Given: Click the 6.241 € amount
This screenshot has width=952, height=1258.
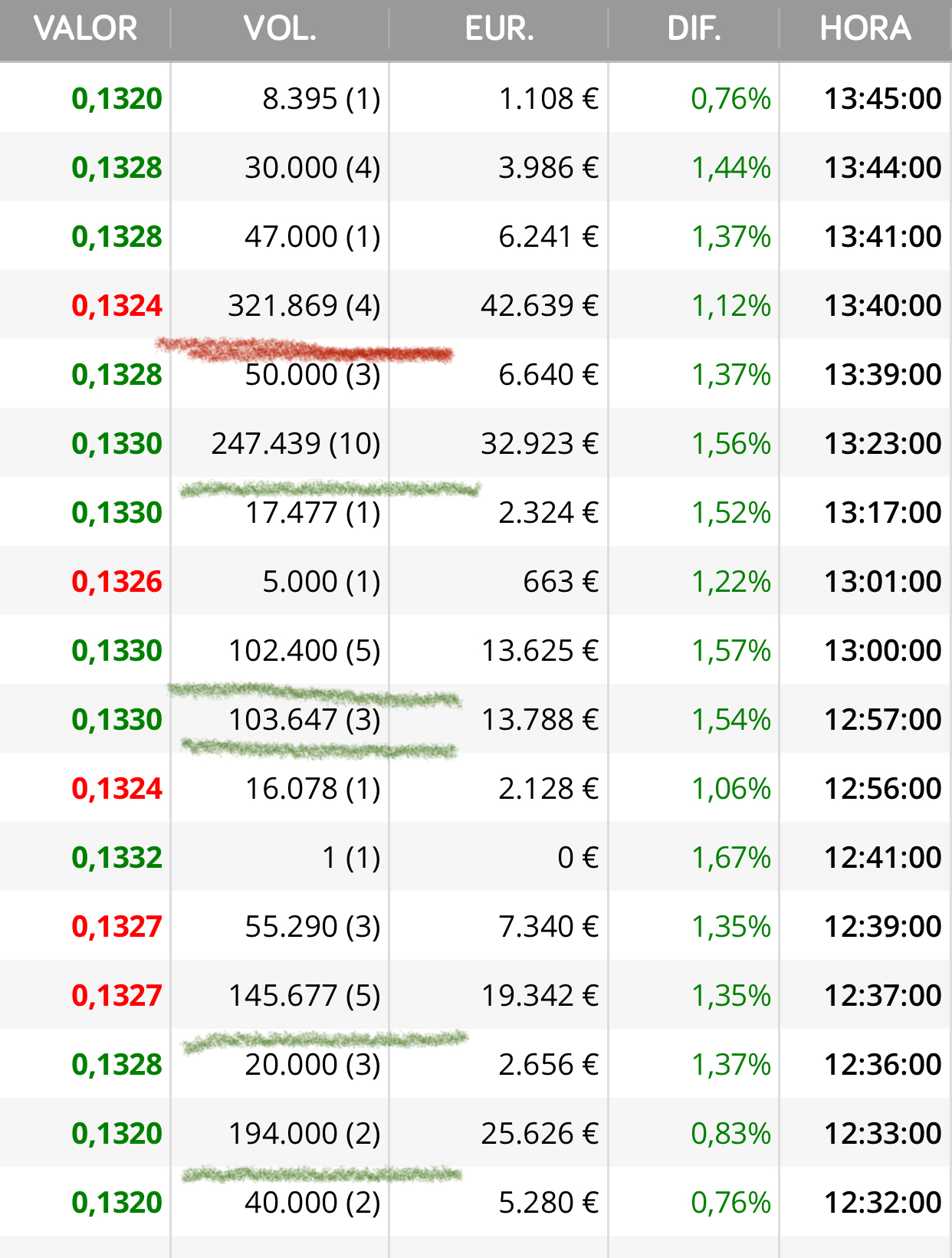Looking at the screenshot, I should click(x=548, y=237).
